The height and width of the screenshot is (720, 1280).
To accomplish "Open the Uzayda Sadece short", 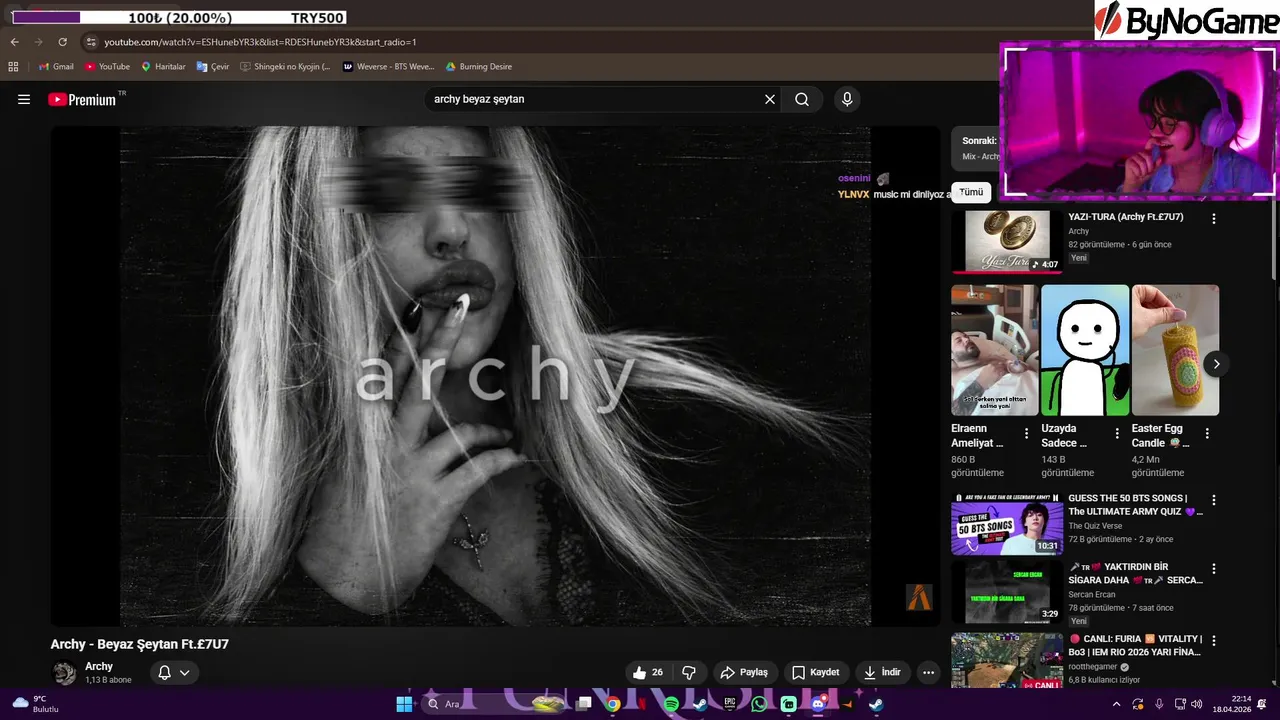I will tap(1085, 350).
